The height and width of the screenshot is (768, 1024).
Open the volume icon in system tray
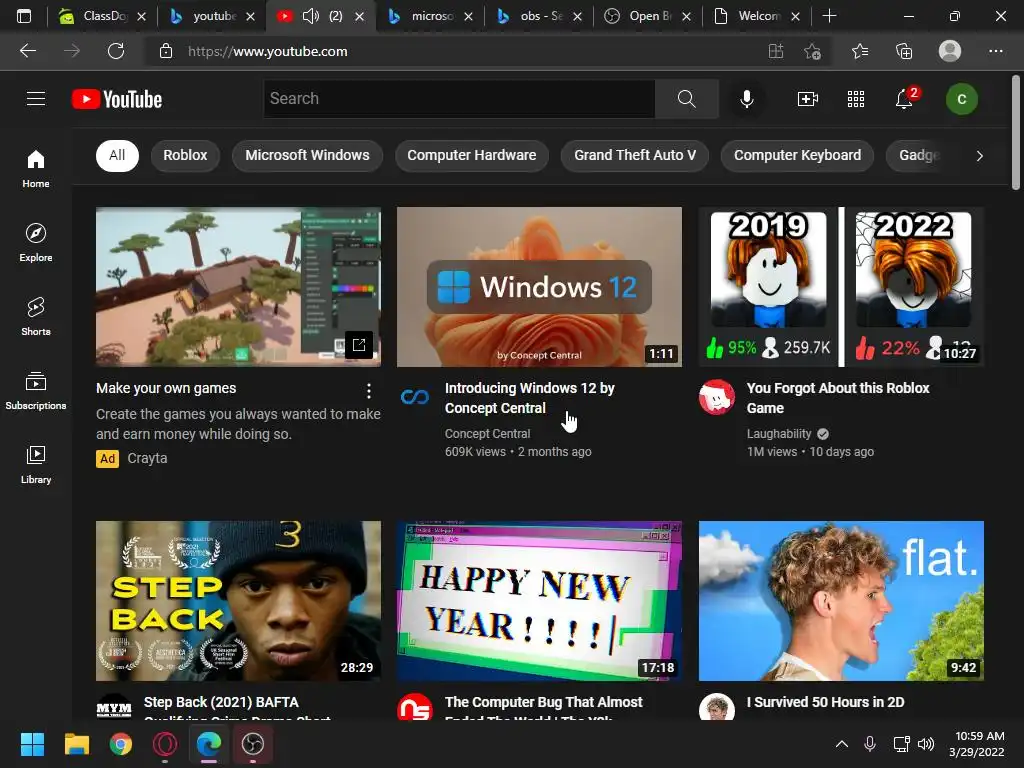coord(925,744)
